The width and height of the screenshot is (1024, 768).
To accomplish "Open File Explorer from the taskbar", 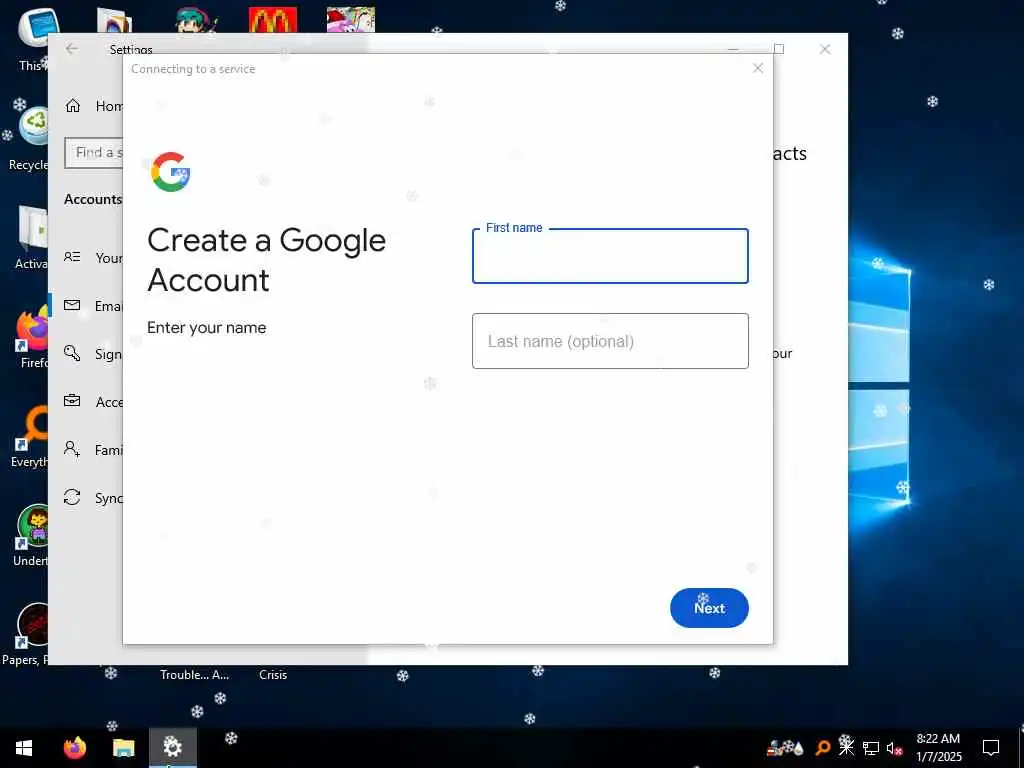I will 123,748.
